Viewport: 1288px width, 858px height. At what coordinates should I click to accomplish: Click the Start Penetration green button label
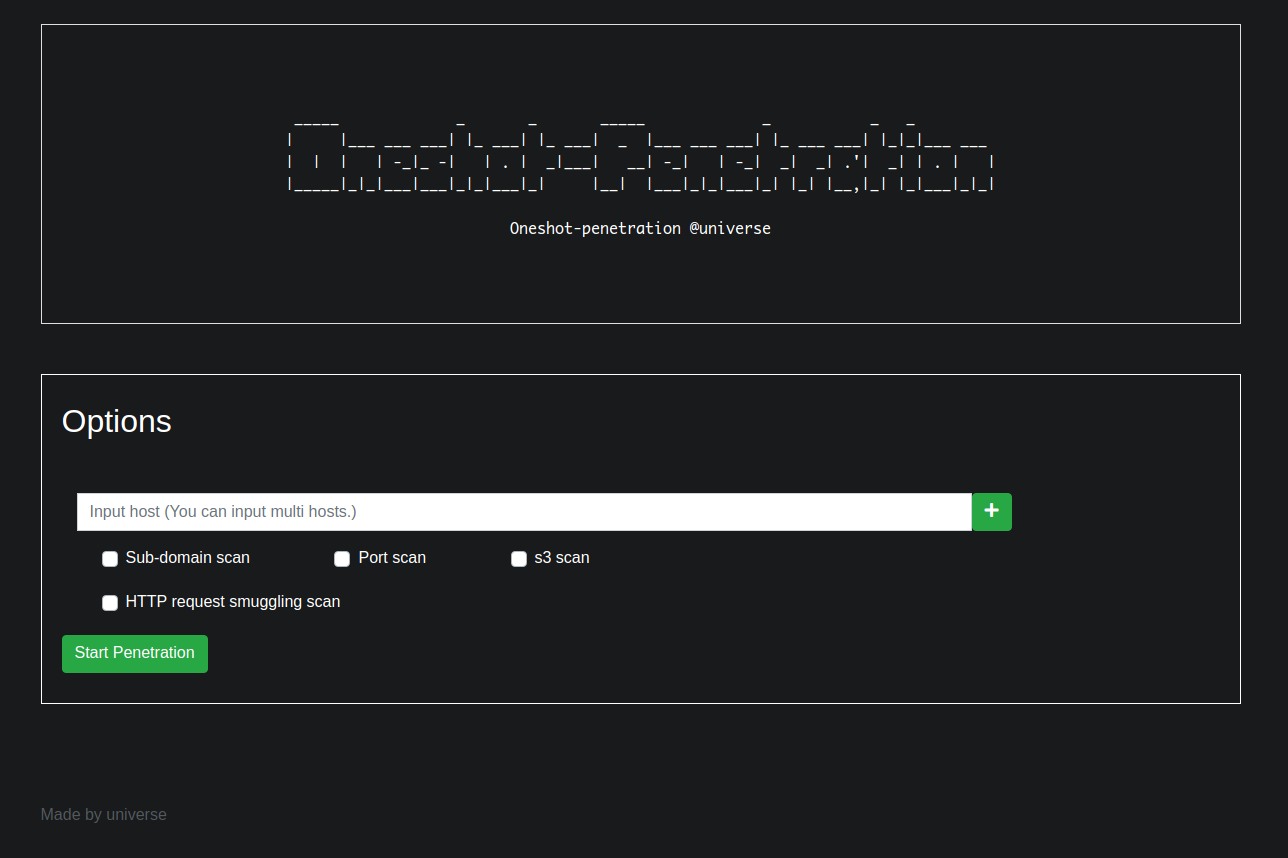point(134,652)
